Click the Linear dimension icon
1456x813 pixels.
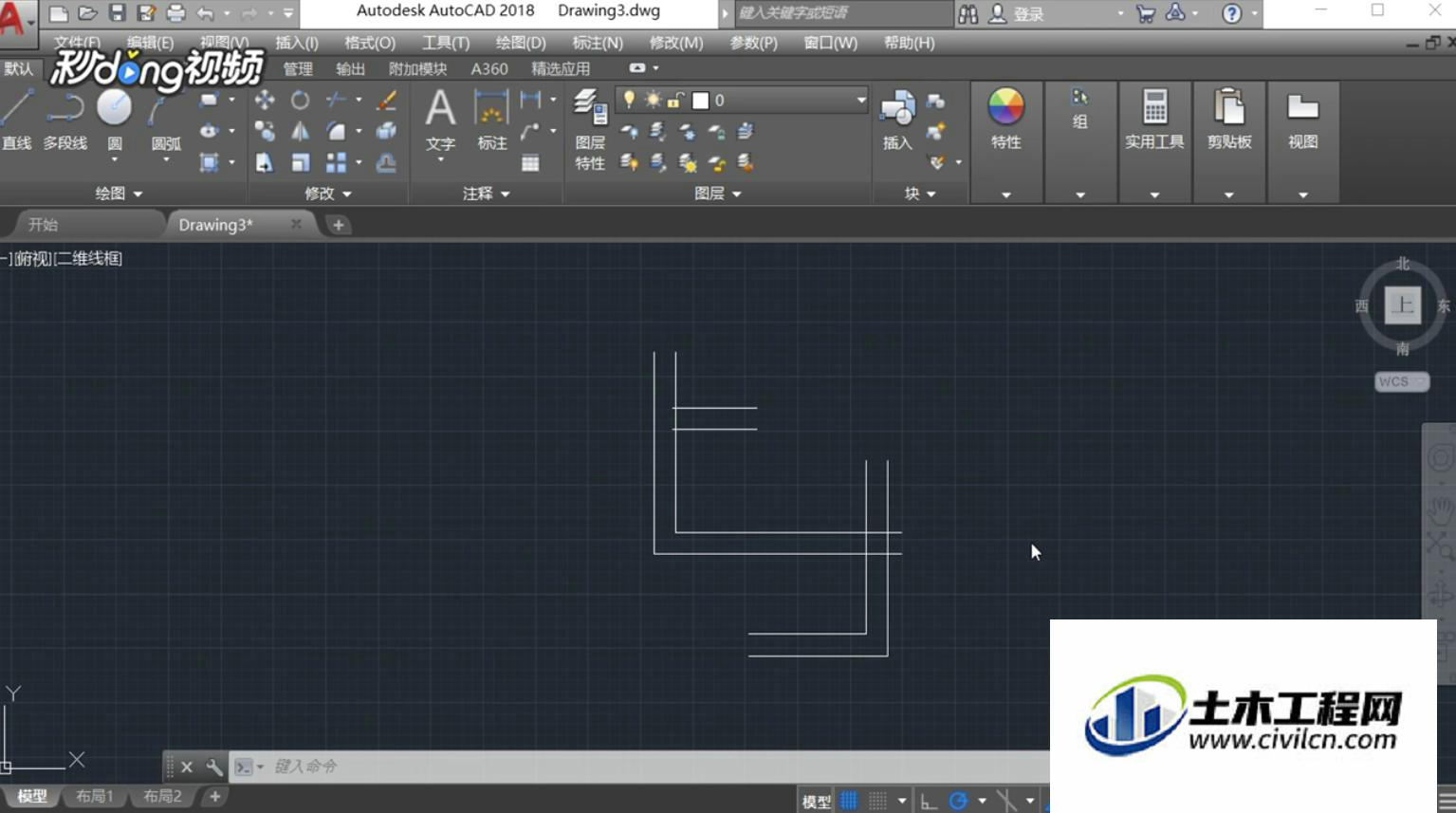tap(530, 100)
